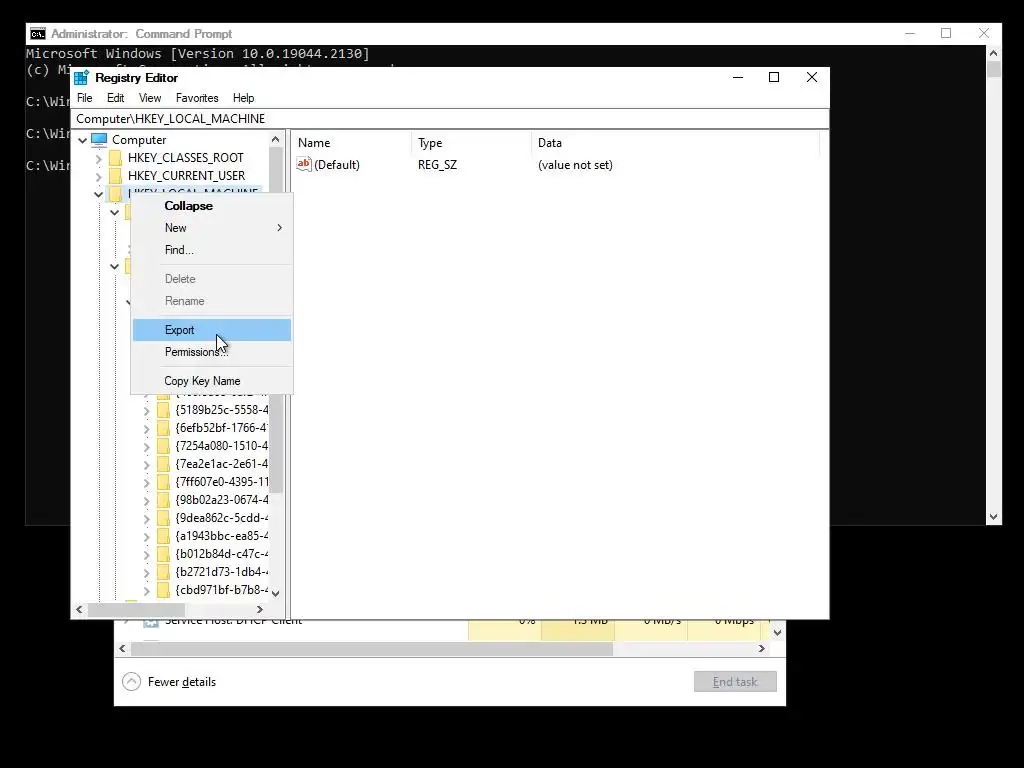Click folder icon of {7ff607e0-4395-11 key
Viewport: 1024px width, 768px height.
(163, 482)
